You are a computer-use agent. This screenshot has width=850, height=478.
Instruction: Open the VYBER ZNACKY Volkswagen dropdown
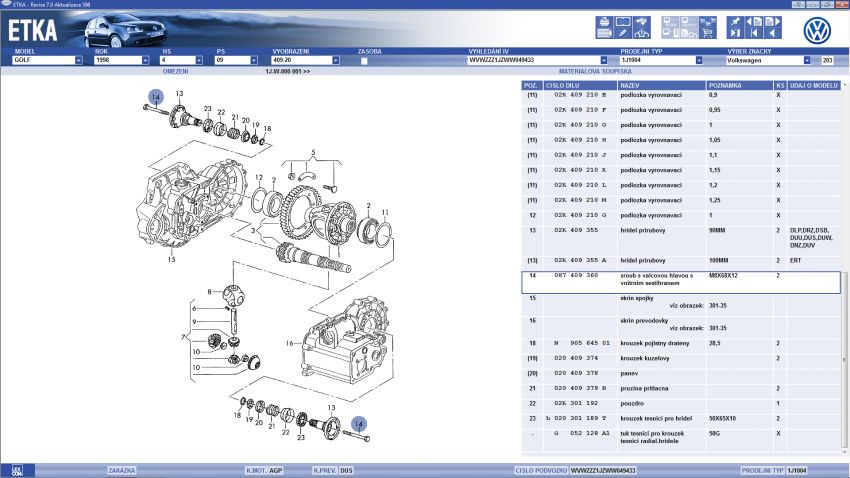tap(806, 60)
